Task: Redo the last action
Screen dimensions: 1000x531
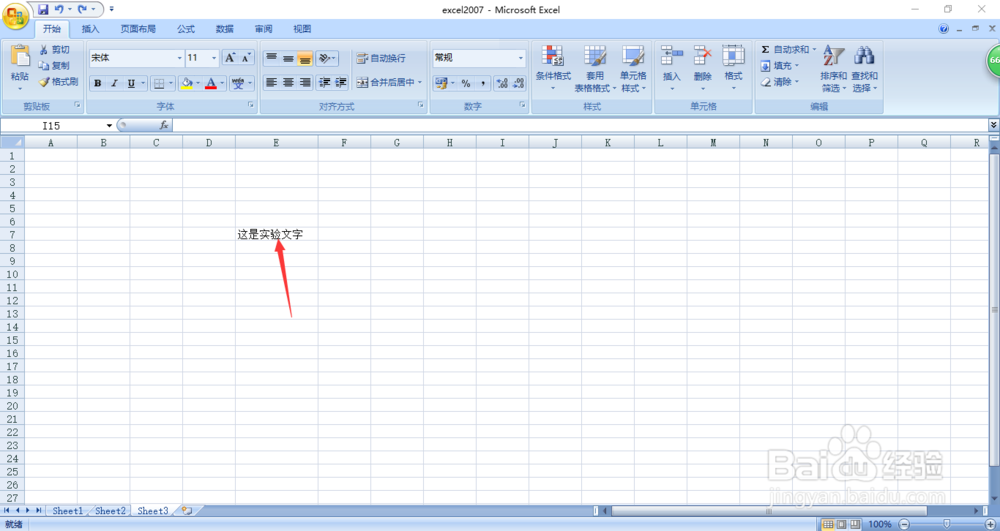Action: (82, 10)
